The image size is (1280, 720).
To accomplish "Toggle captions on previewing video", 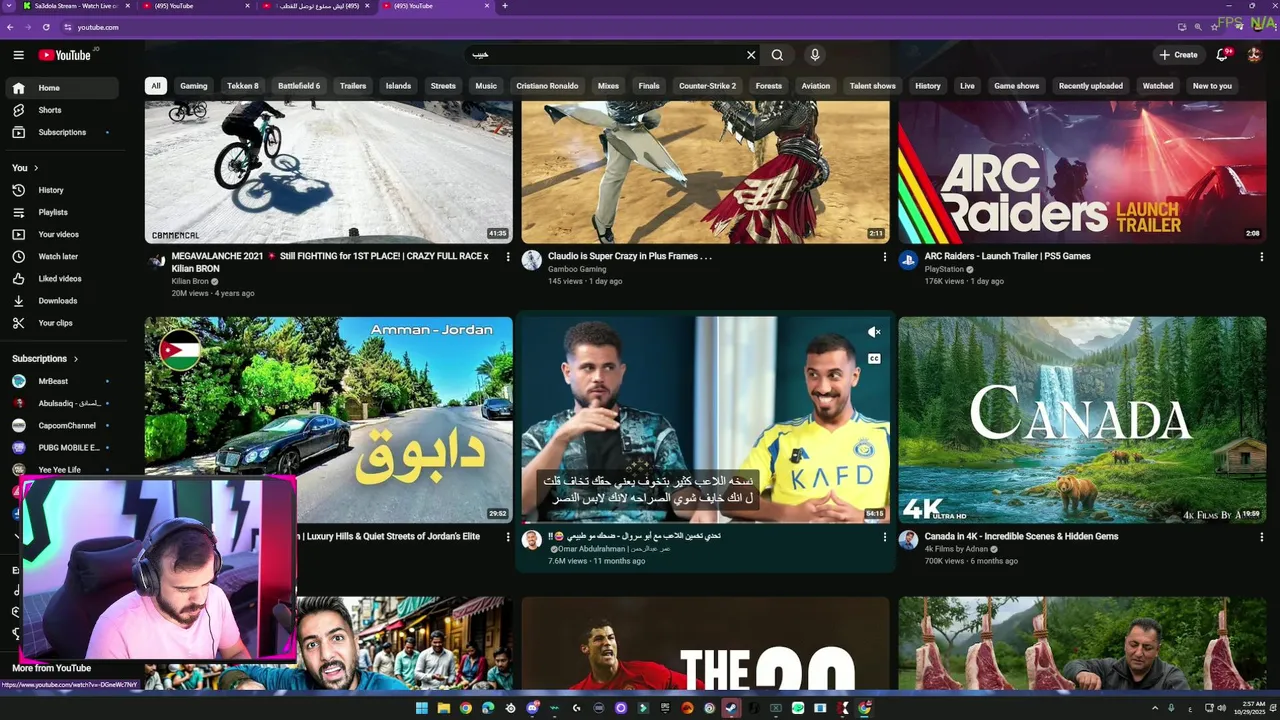I will (x=874, y=358).
